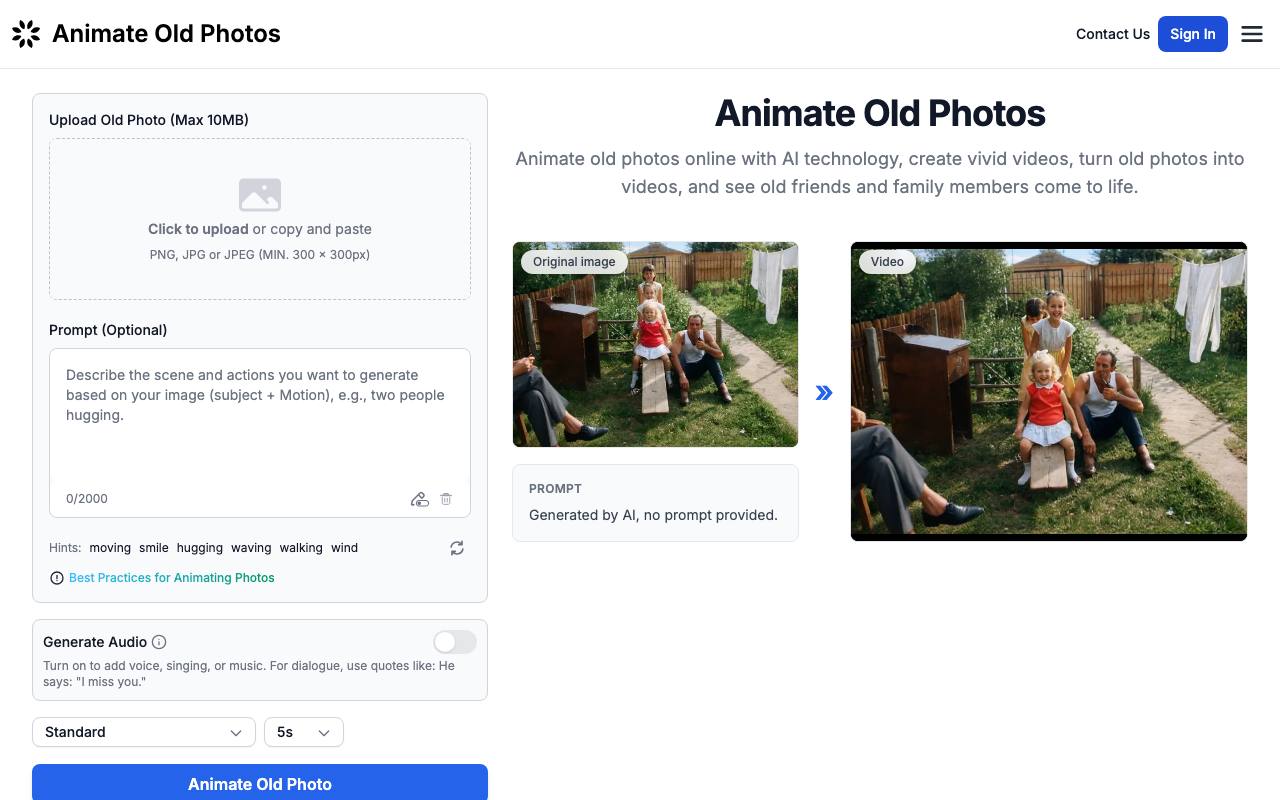Open the hamburger menu icon
The image size is (1280, 800).
1252,34
